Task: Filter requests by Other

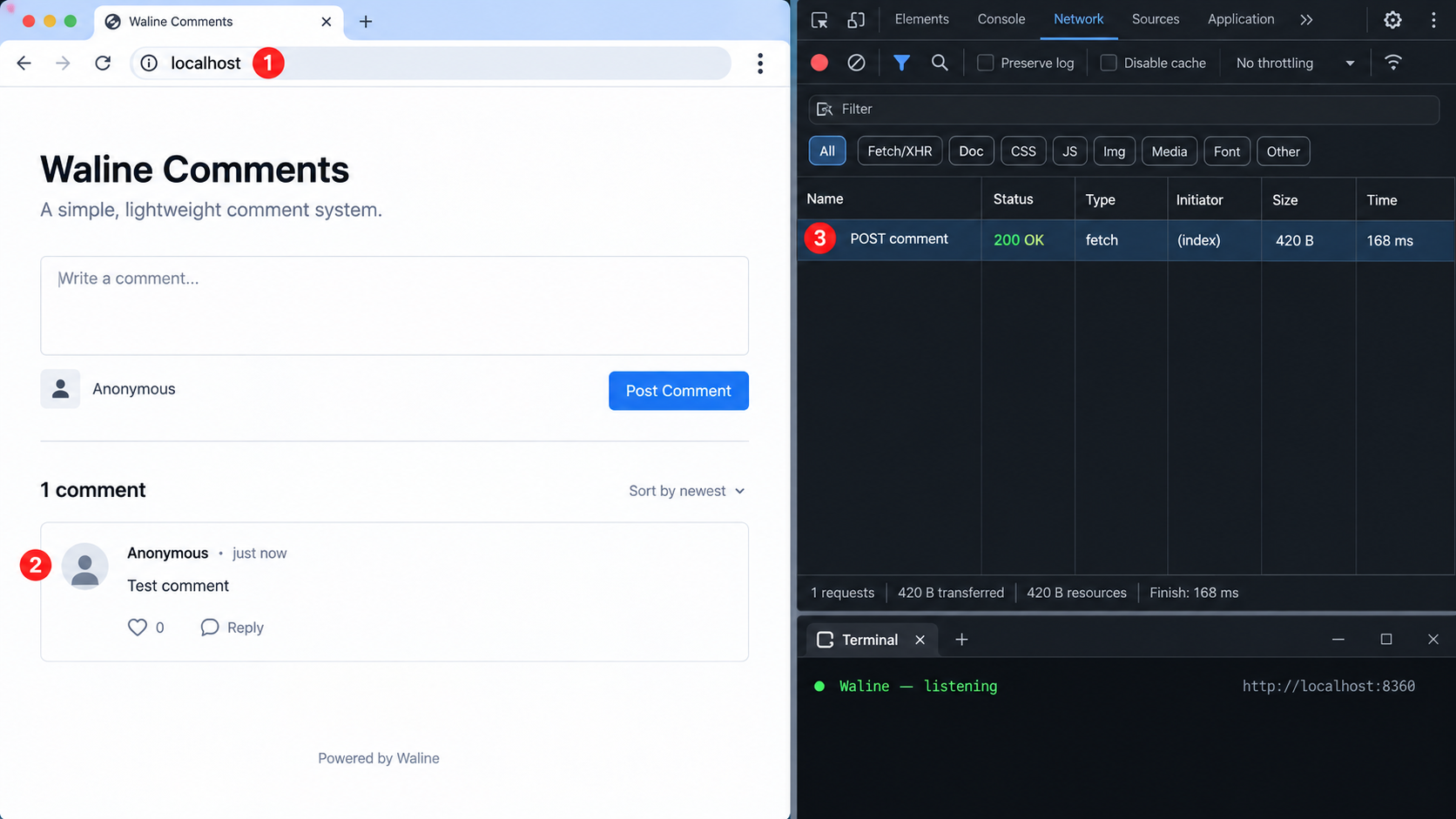Action: 1283,151
